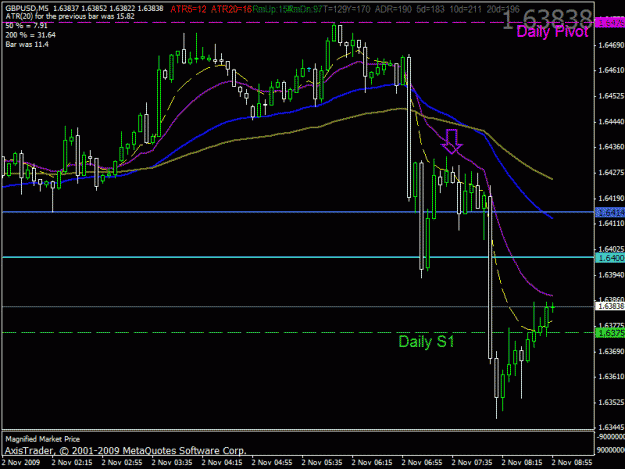Click the 1.64275 price axis label

[611, 173]
